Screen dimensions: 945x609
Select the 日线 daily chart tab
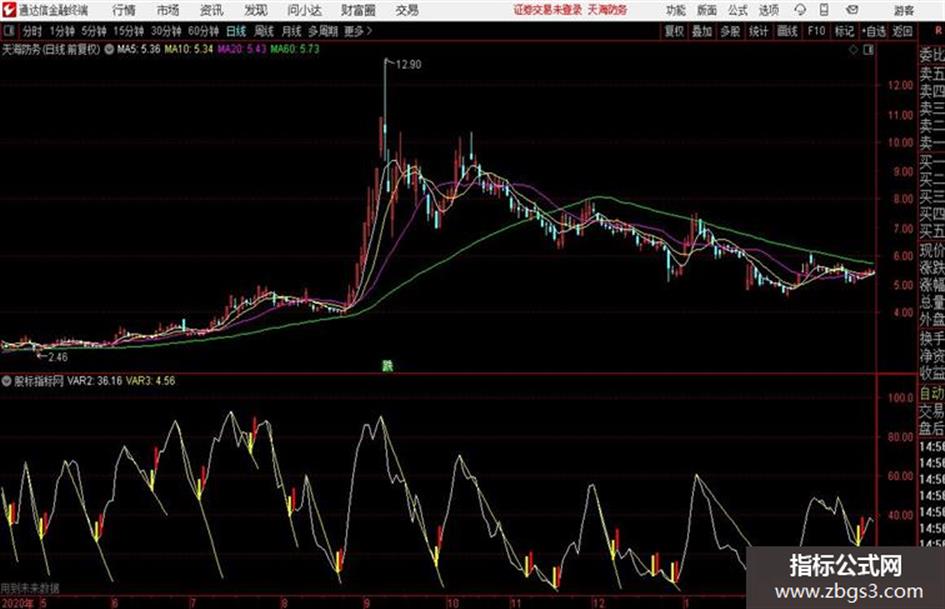coord(236,31)
